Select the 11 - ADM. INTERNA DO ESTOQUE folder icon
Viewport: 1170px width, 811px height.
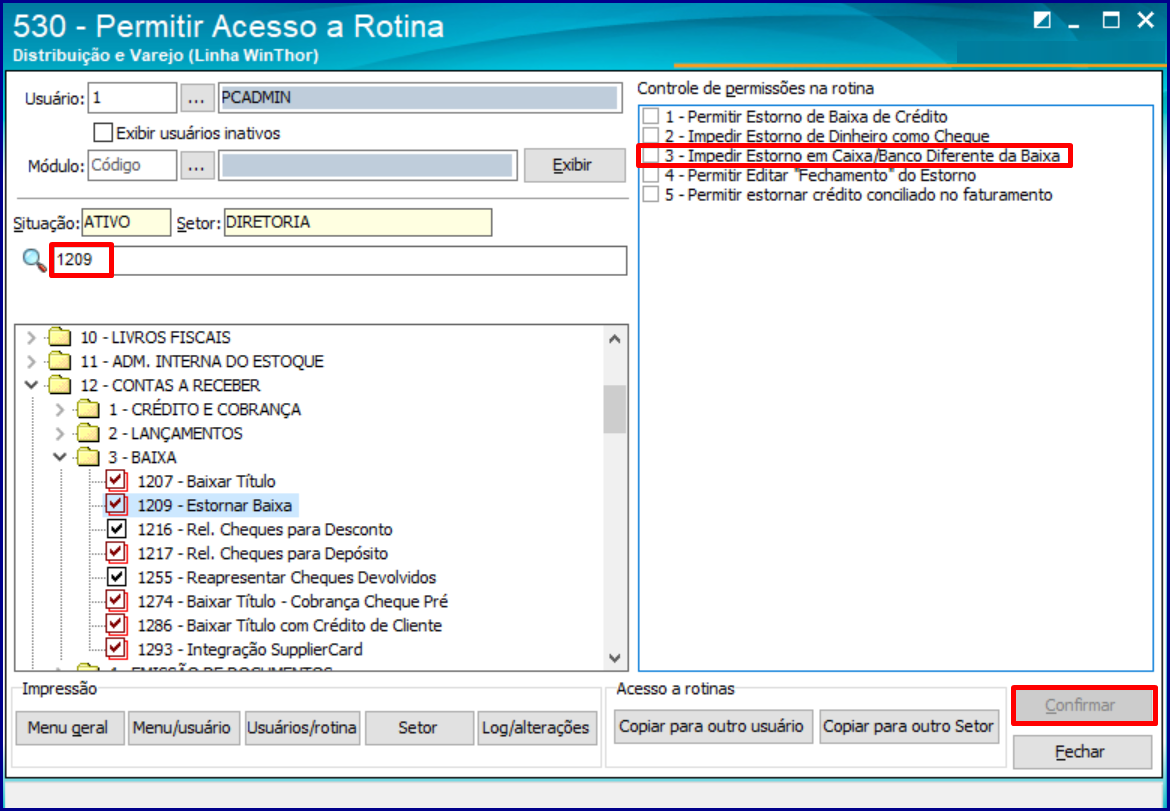click(60, 362)
